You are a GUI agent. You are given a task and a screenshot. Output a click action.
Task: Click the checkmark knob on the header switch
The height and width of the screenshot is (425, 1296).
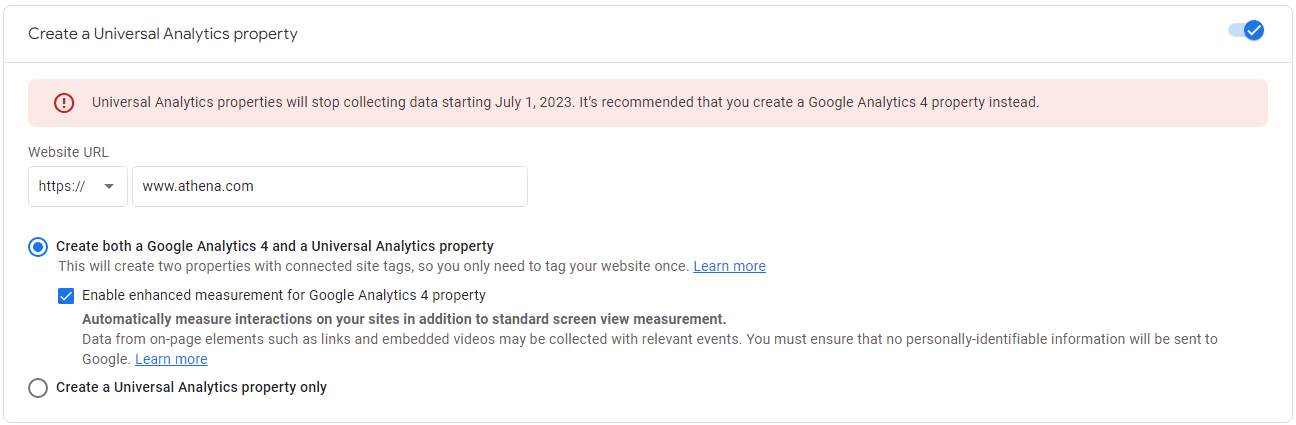pyautogui.click(x=1254, y=30)
